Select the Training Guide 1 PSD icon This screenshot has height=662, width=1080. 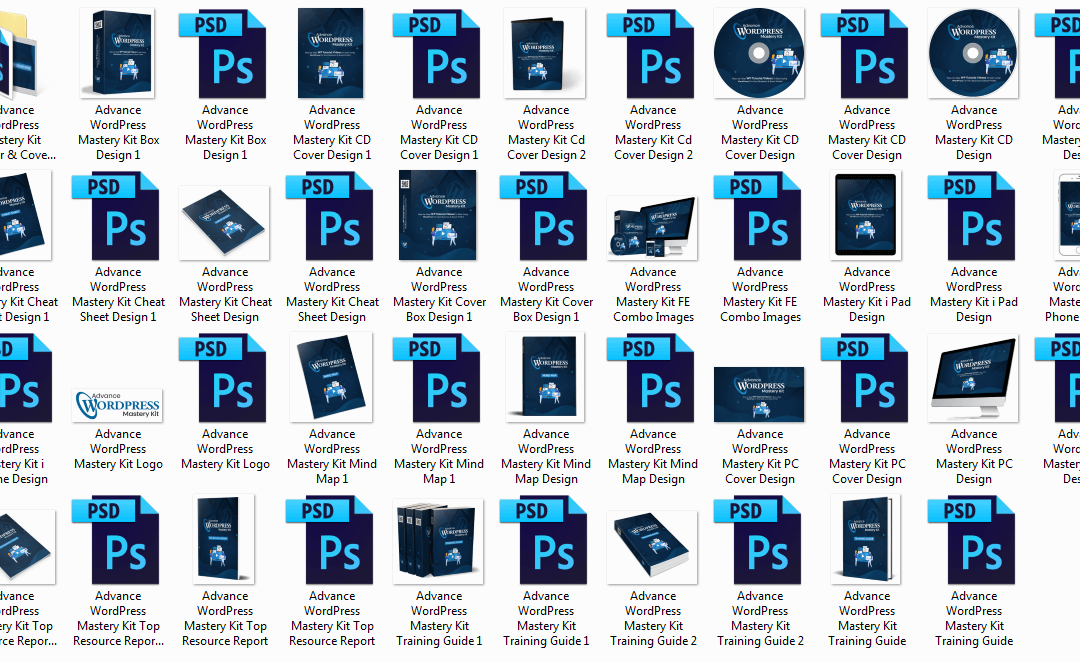point(544,539)
